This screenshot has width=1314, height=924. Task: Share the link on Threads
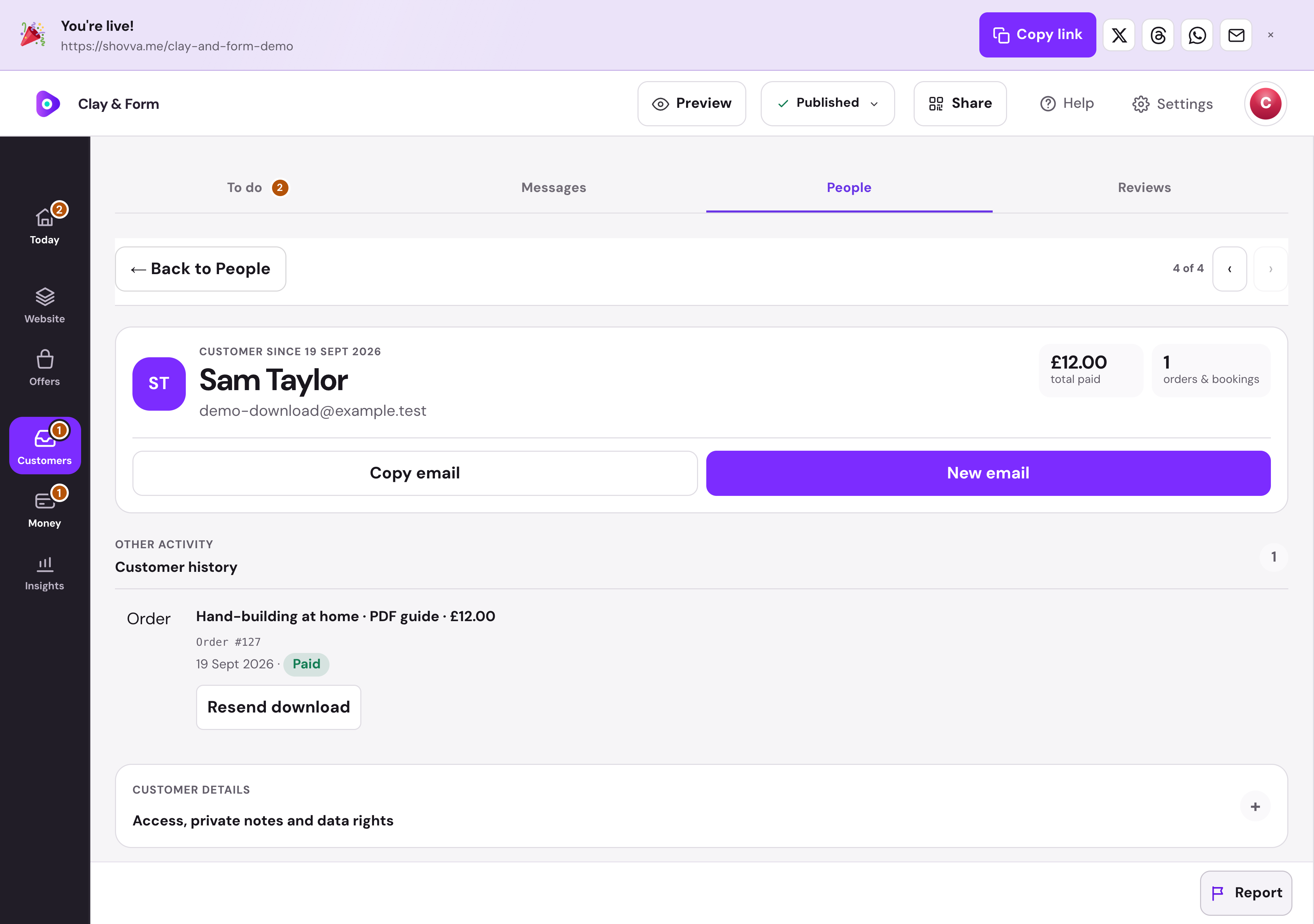1158,35
